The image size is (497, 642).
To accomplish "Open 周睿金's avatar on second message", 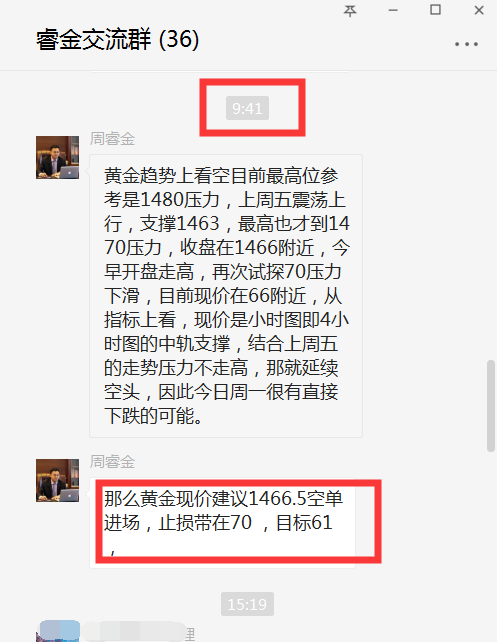I will coord(57,480).
